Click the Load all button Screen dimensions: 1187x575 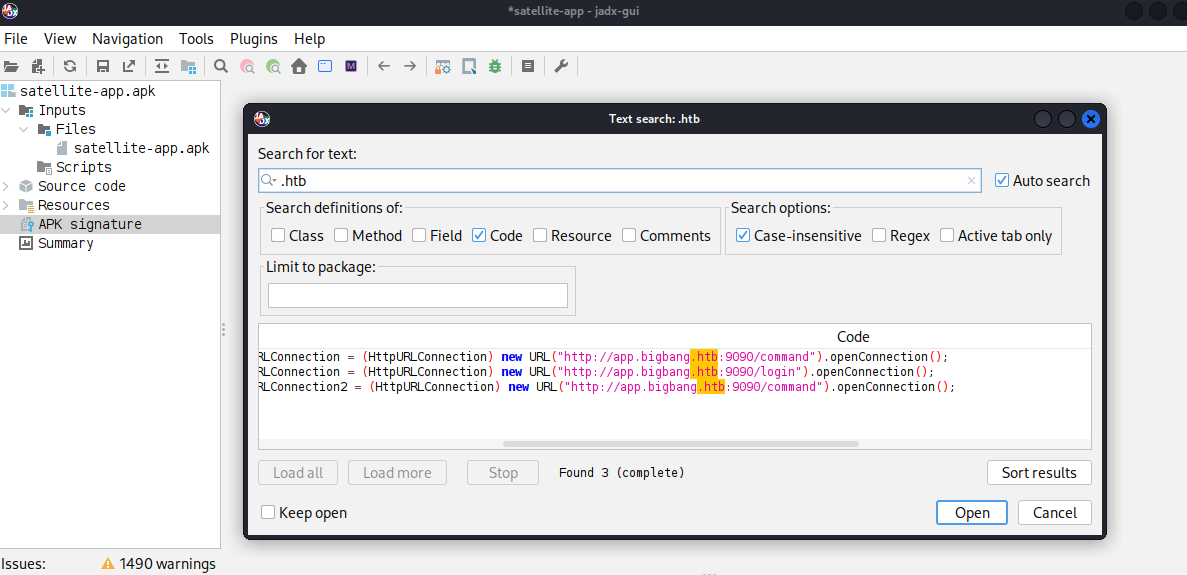coord(298,472)
